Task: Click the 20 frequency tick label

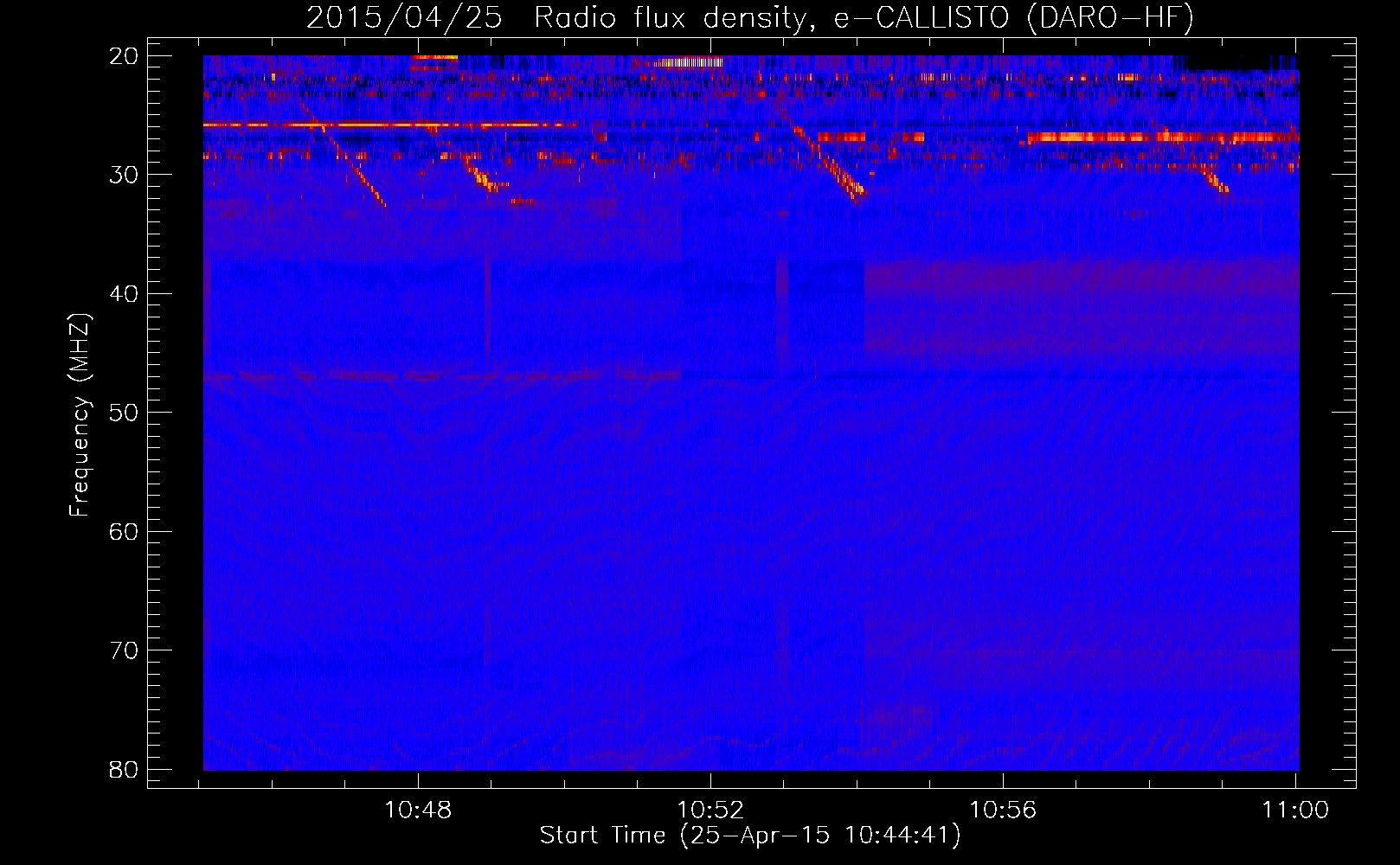Action: coord(125,56)
